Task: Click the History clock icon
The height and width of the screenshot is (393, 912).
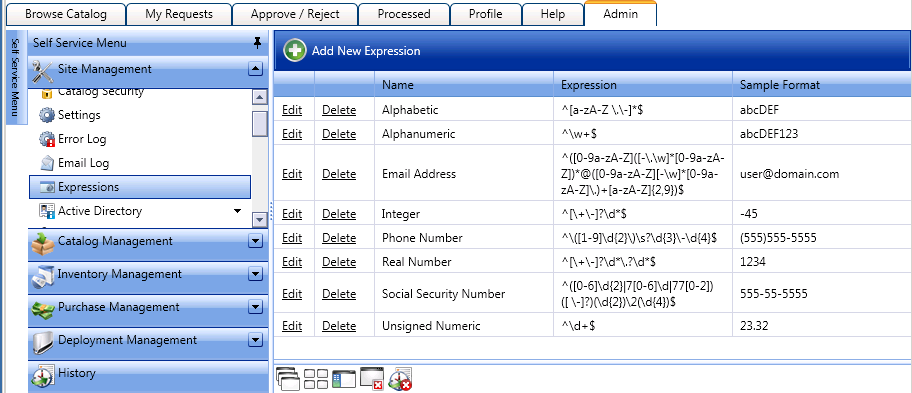Action: 42,376
